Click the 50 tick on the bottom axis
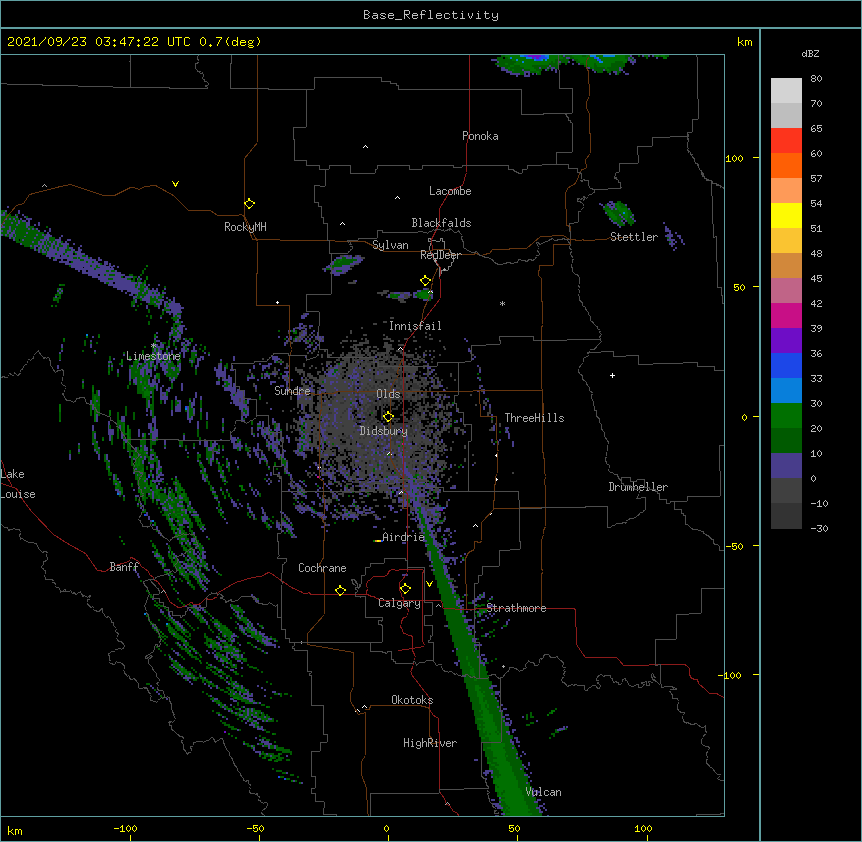Image resolution: width=862 pixels, height=842 pixels. pos(514,828)
